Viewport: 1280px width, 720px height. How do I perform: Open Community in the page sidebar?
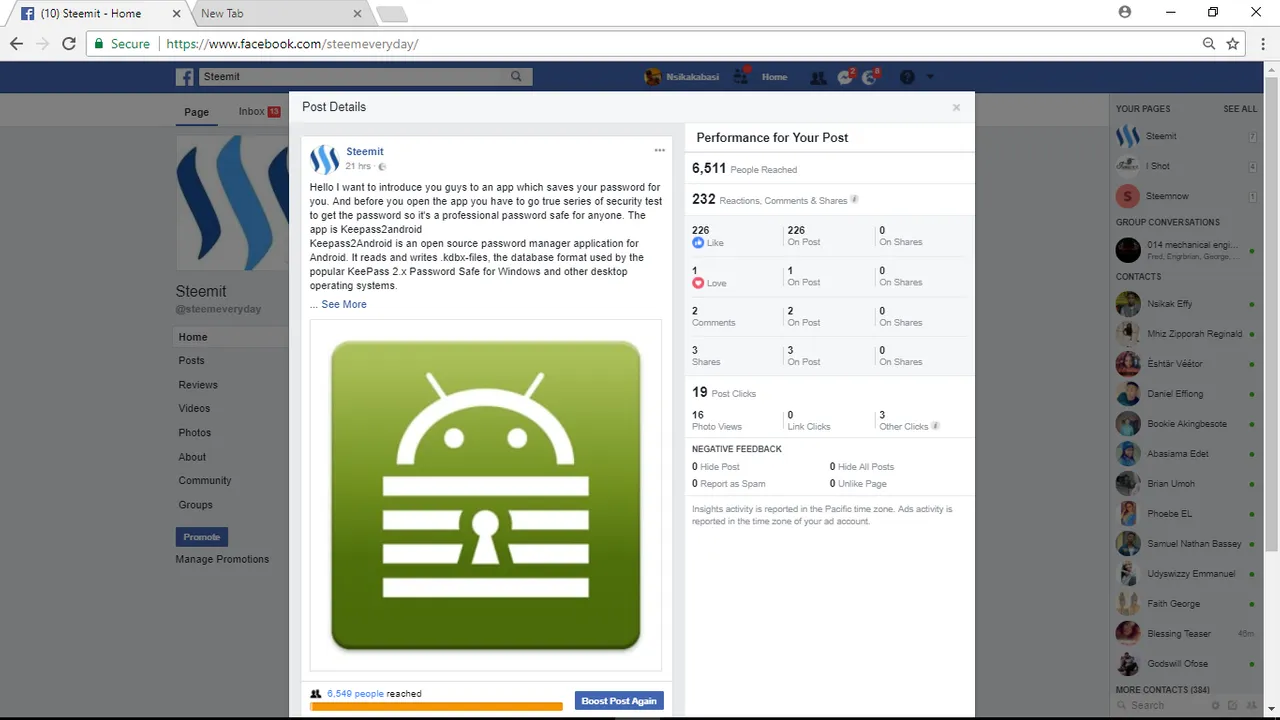pyautogui.click(x=205, y=481)
